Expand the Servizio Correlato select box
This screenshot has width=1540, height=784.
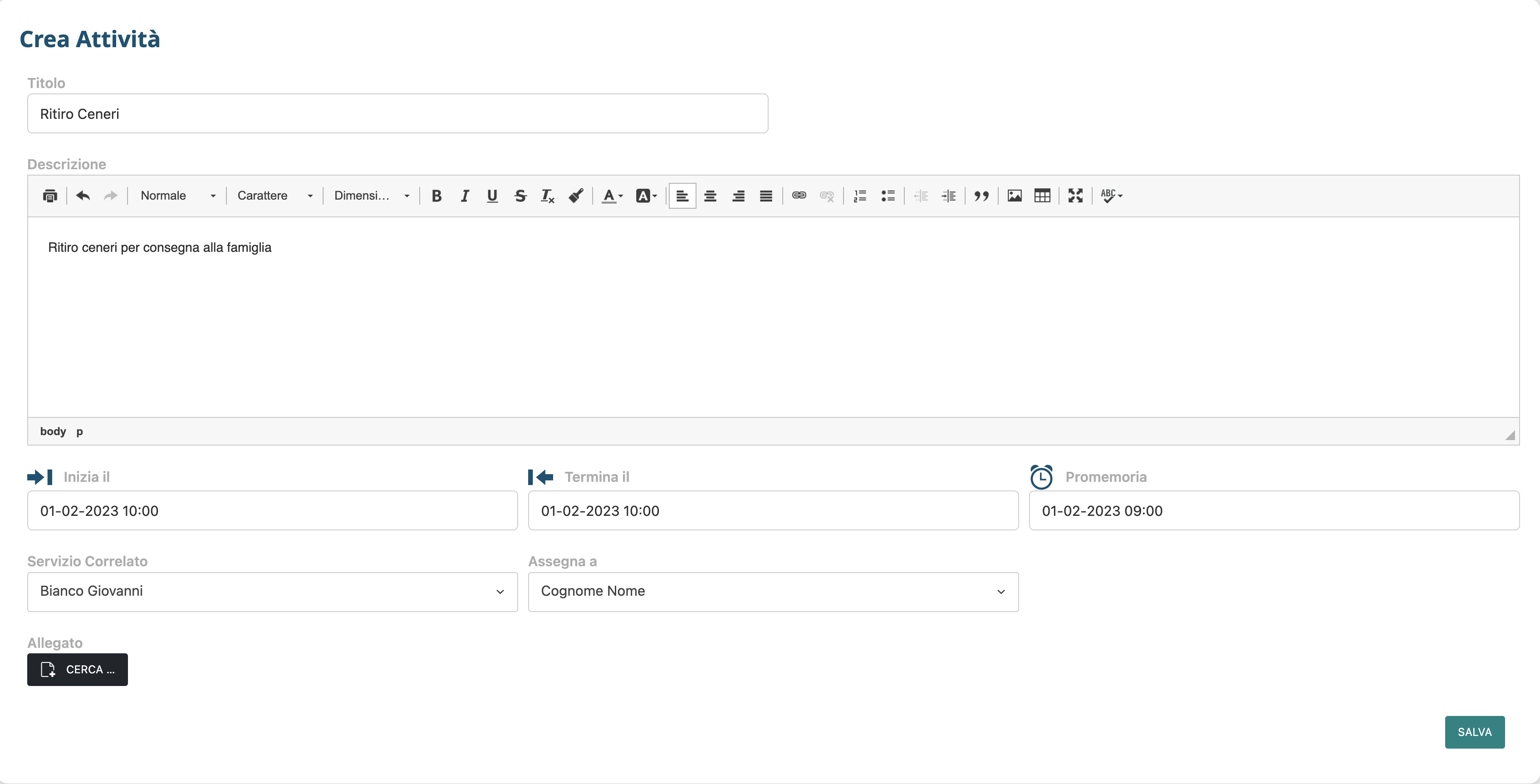[272, 592]
